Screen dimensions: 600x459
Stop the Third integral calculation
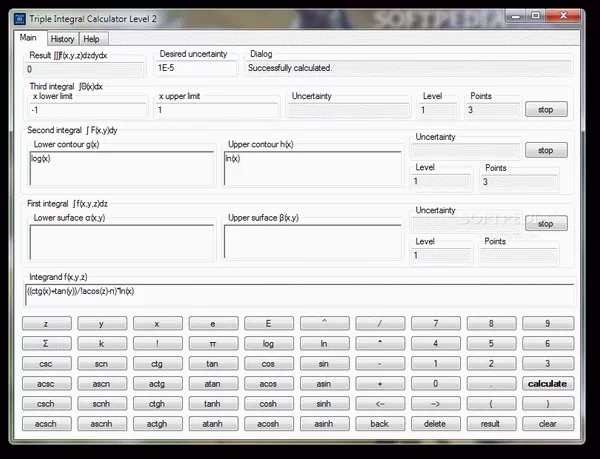pyautogui.click(x=546, y=109)
